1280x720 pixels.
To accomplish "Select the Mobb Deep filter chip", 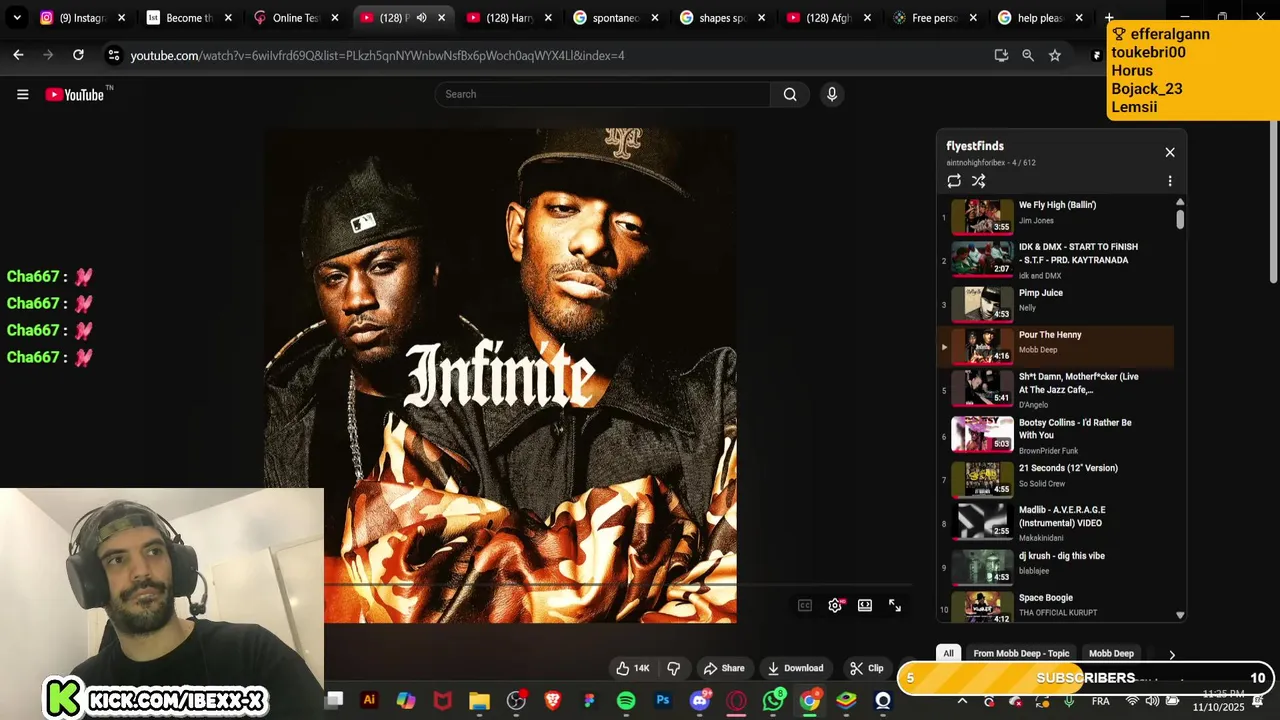I will point(1111,653).
